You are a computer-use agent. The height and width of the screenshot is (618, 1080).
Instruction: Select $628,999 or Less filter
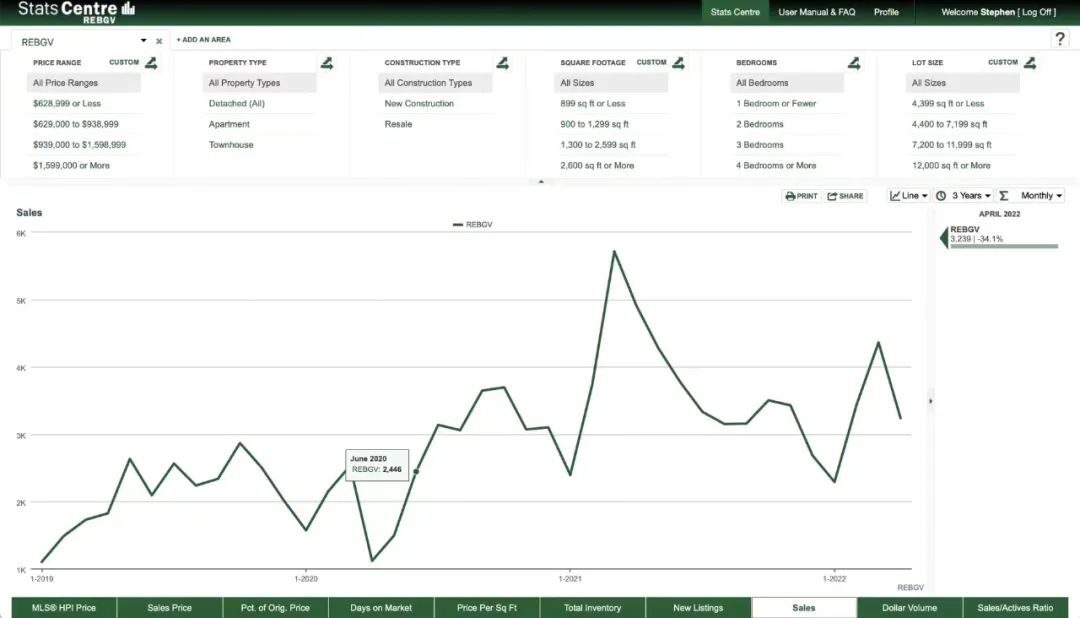point(67,103)
